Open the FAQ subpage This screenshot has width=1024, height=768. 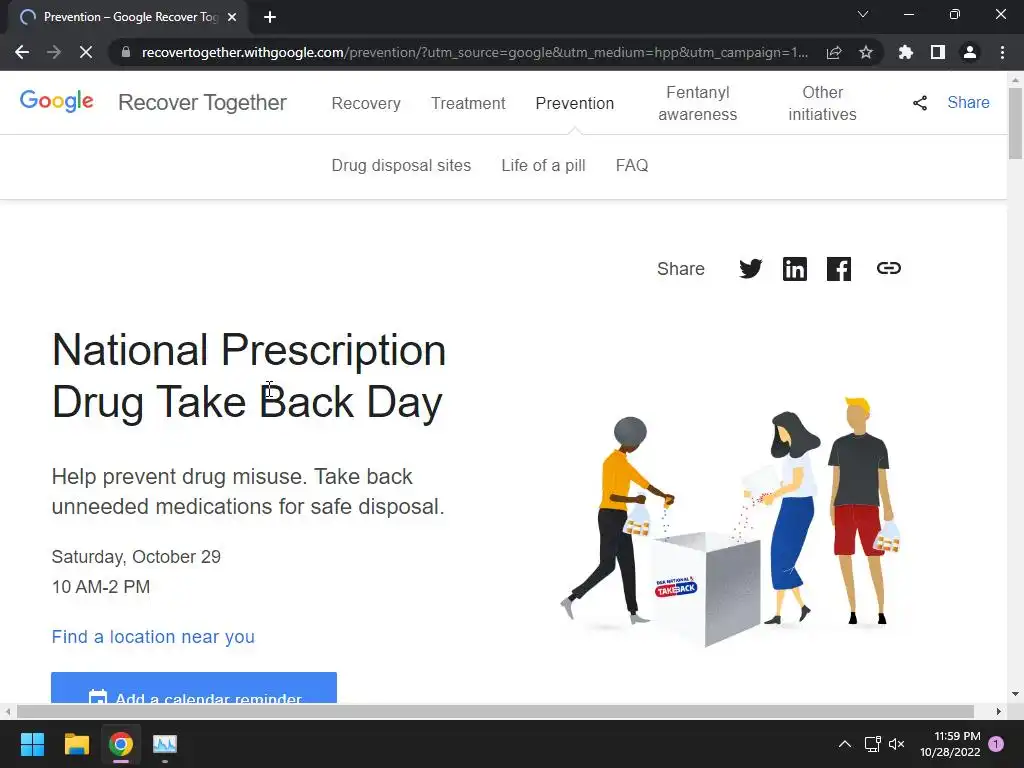632,165
